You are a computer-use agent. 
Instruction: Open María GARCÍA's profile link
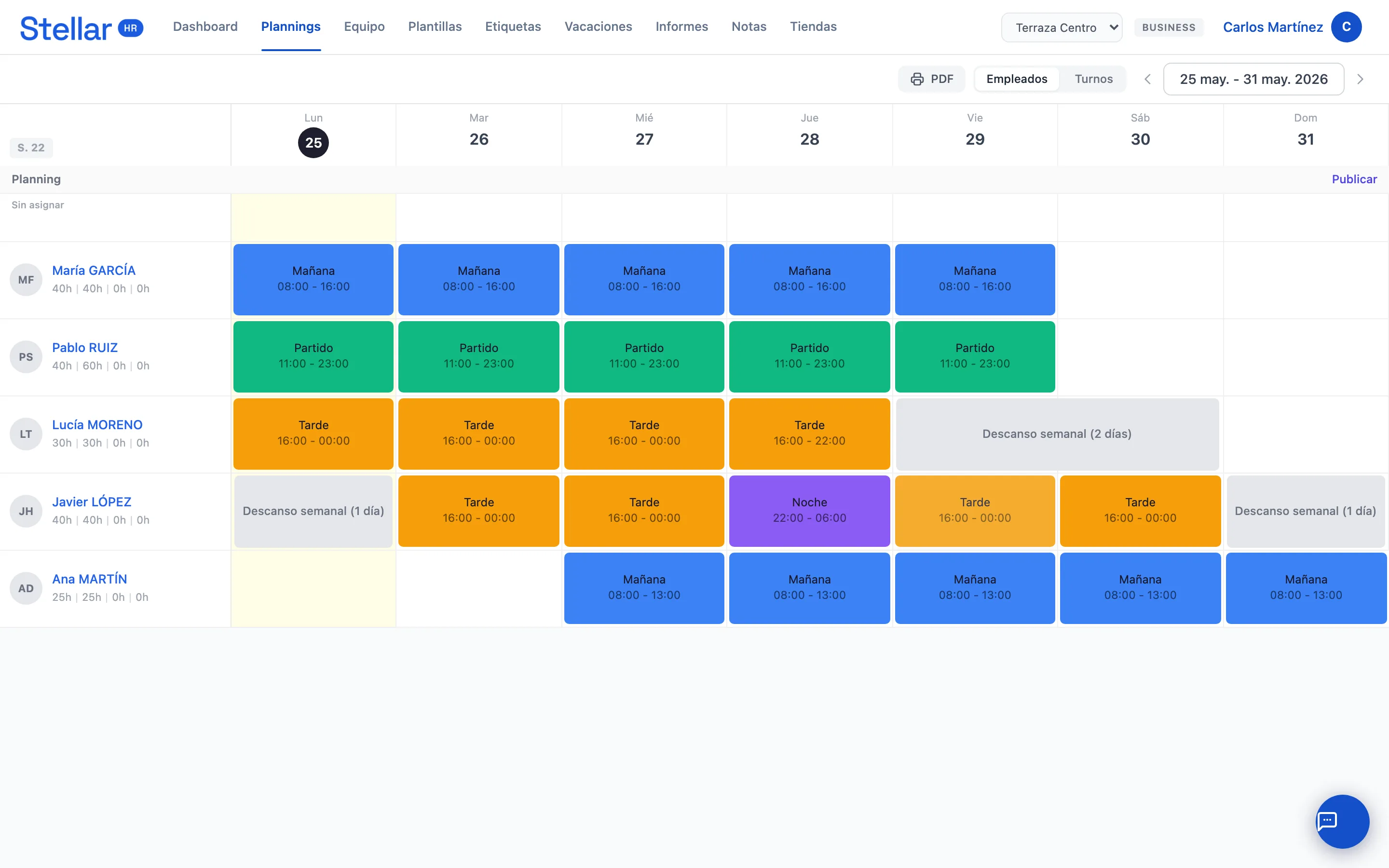tap(94, 271)
